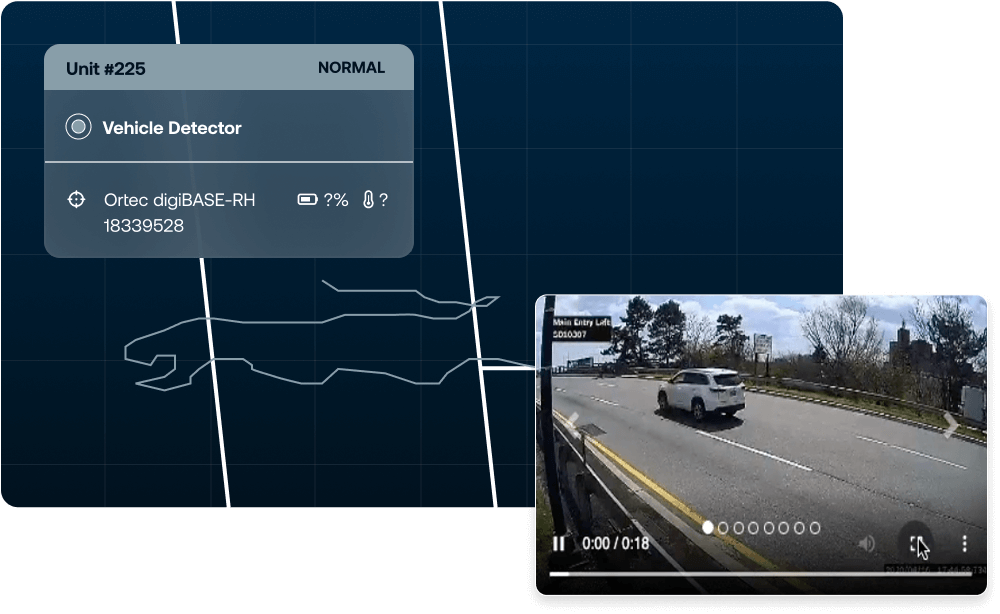This screenshot has width=1000, height=614.
Task: Mute the video with the speaker icon
Action: [867, 544]
